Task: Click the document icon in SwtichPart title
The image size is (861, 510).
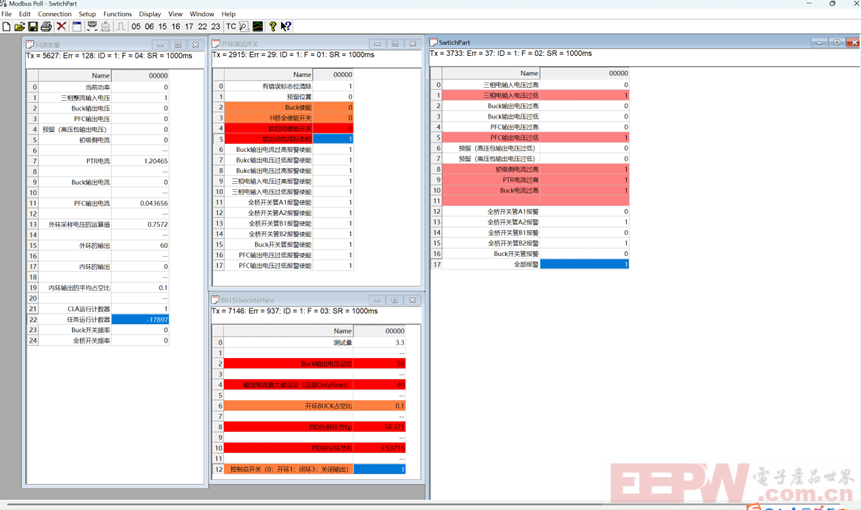Action: [x=434, y=42]
